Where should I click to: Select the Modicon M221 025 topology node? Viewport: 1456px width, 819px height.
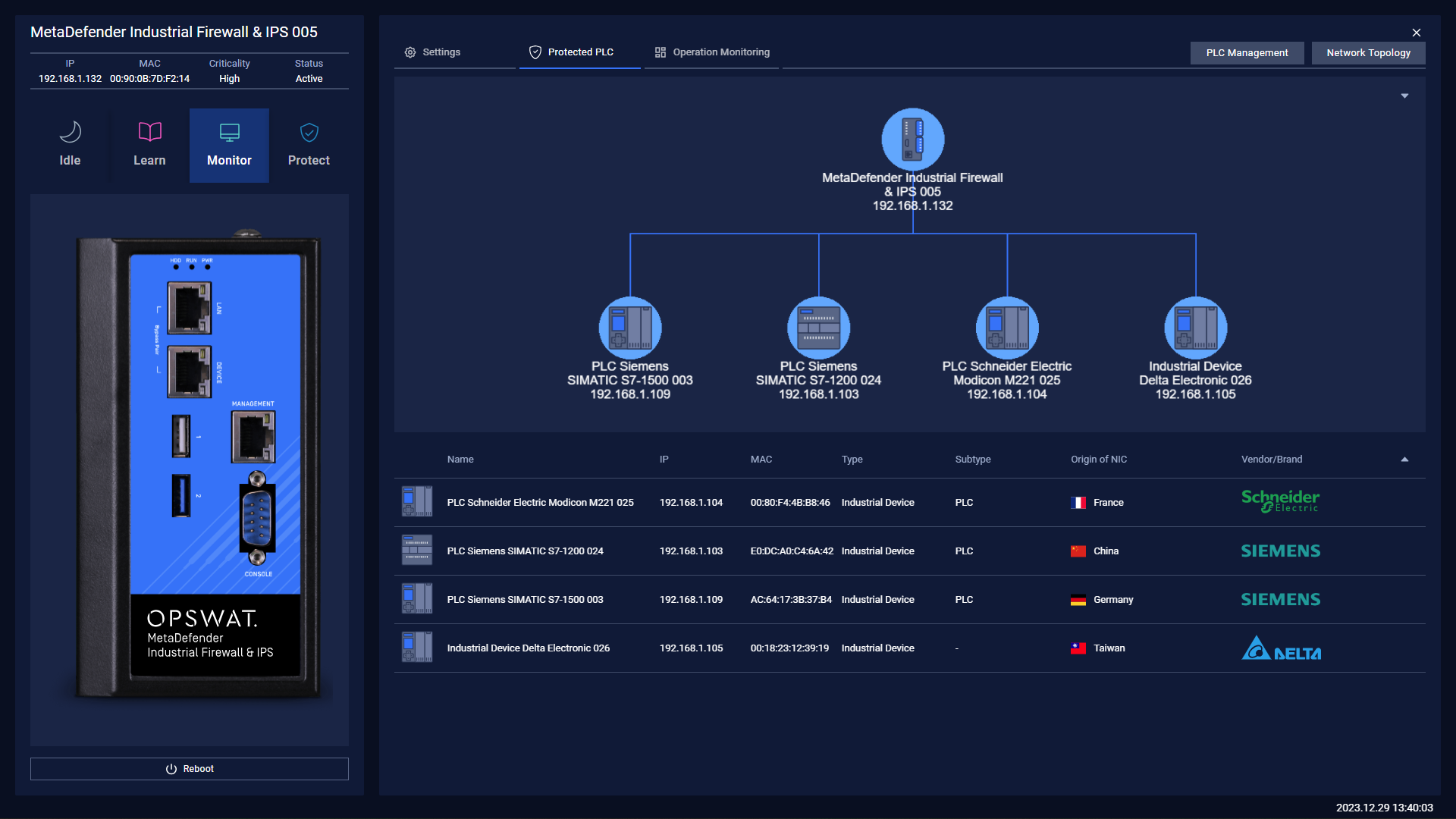[x=1007, y=328]
